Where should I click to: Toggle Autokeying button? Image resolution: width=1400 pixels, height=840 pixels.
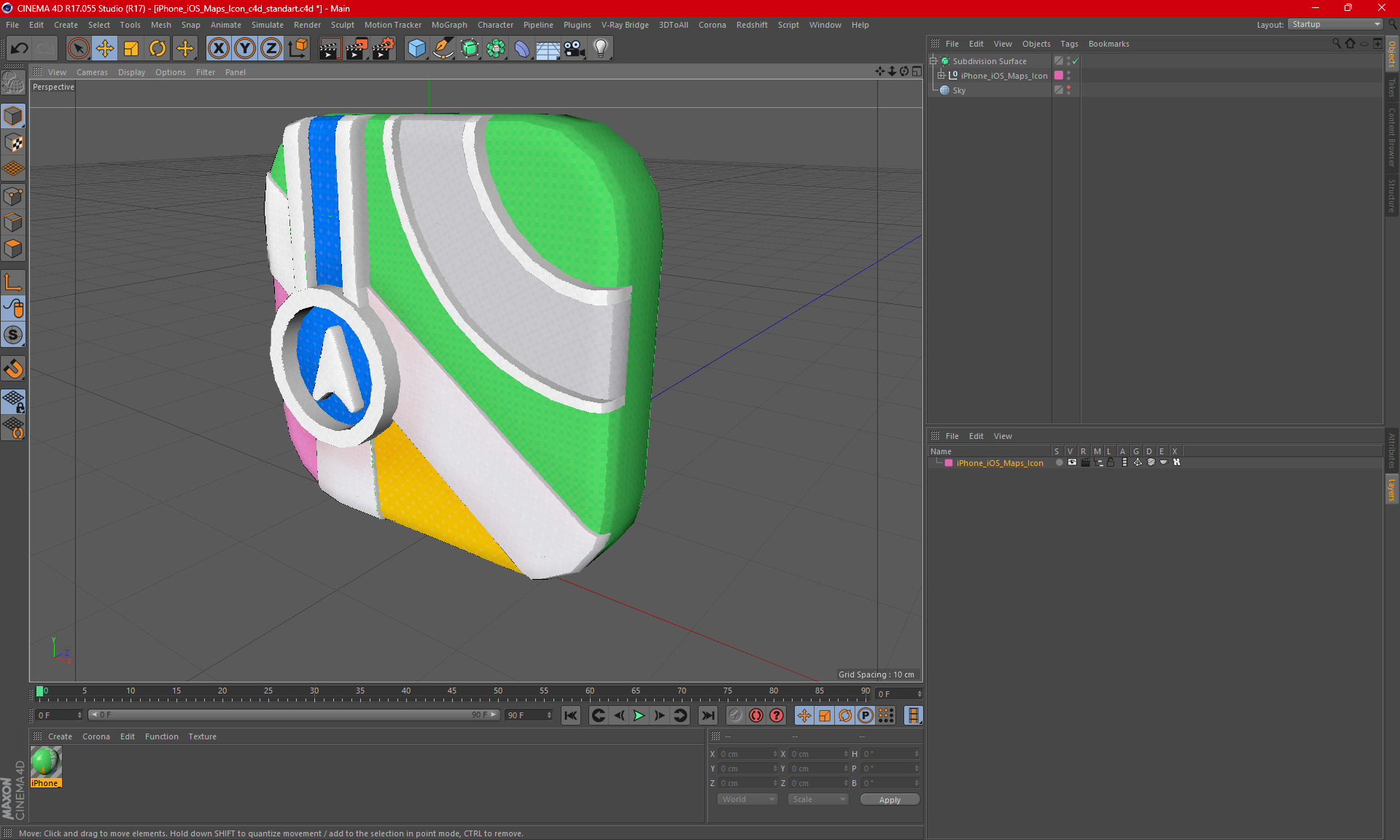point(756,715)
